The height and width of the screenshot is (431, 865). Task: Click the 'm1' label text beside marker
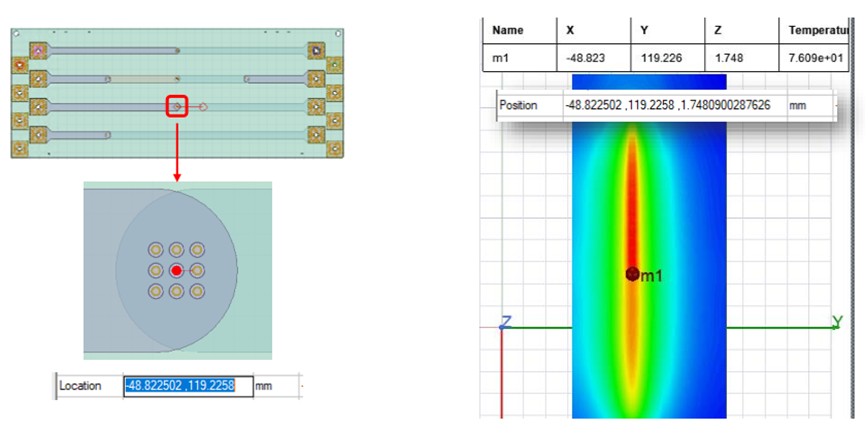pyautogui.click(x=650, y=276)
